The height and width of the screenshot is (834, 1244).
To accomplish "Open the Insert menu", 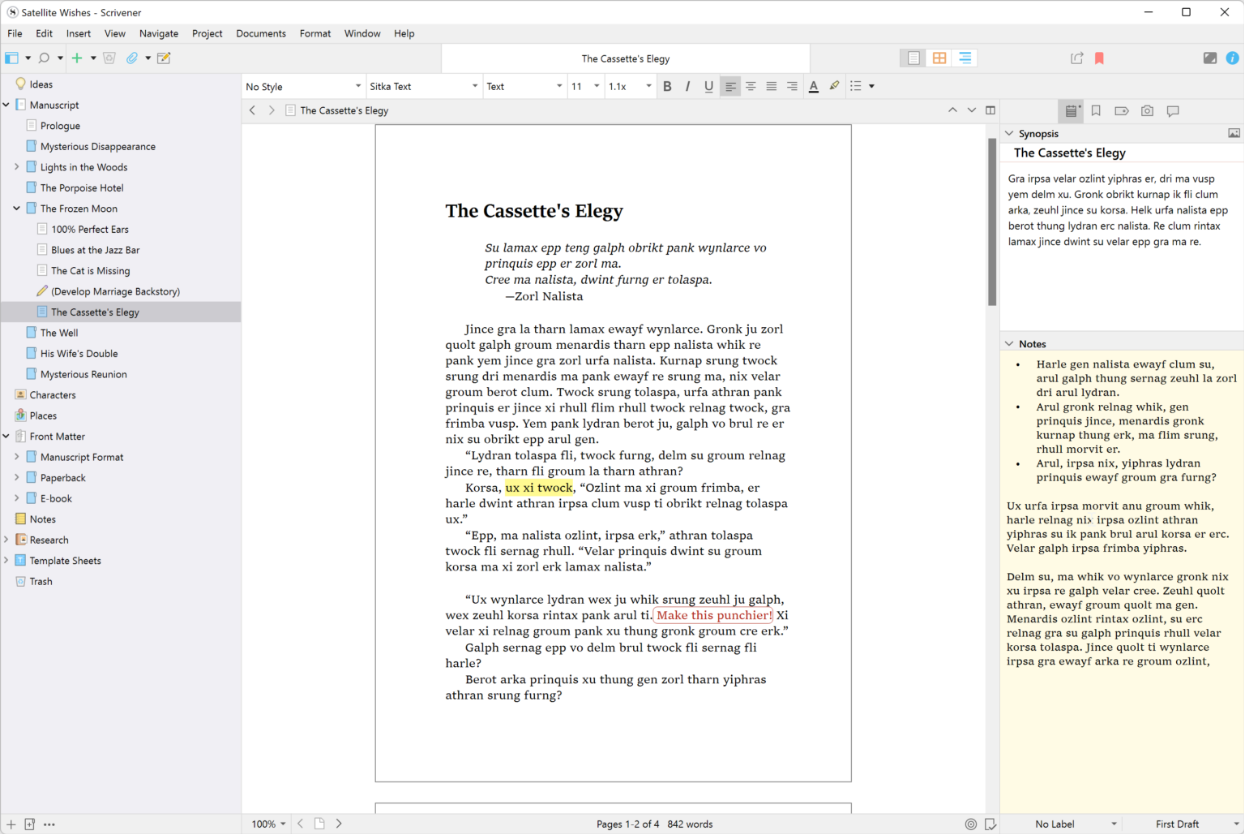I will (x=78, y=33).
